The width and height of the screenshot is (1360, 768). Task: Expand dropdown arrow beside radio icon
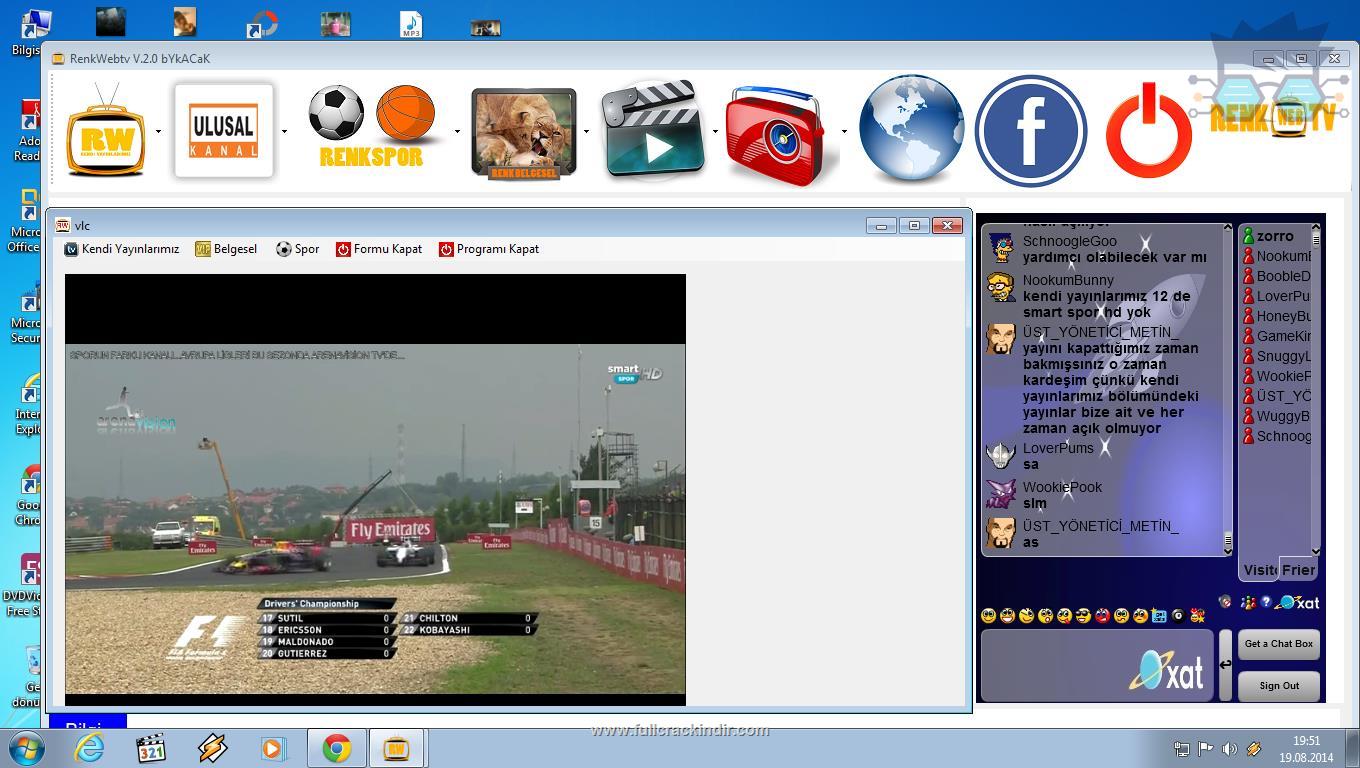(x=844, y=131)
